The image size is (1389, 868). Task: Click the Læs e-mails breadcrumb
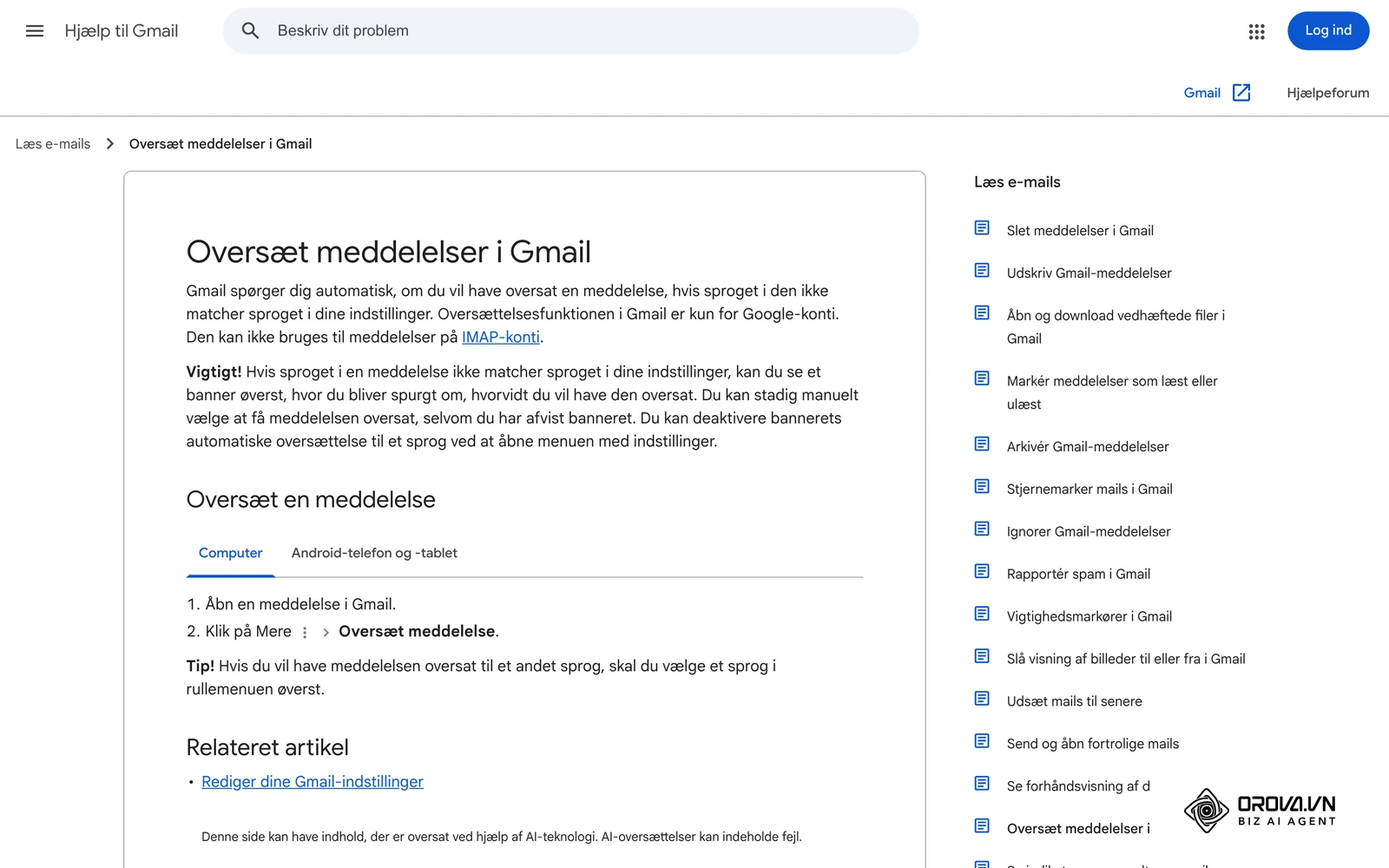(x=53, y=144)
